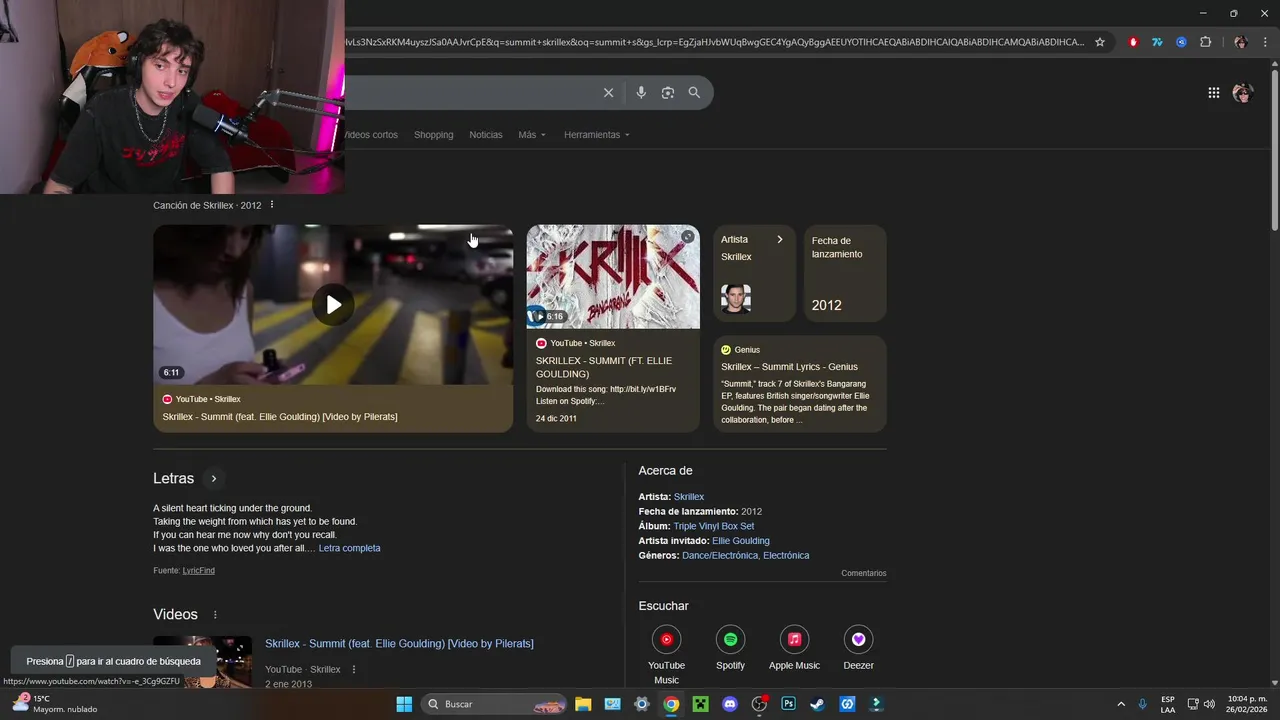Viewport: 1280px width, 720px height.
Task: Open Chrome three-dot menu
Action: point(1266,42)
